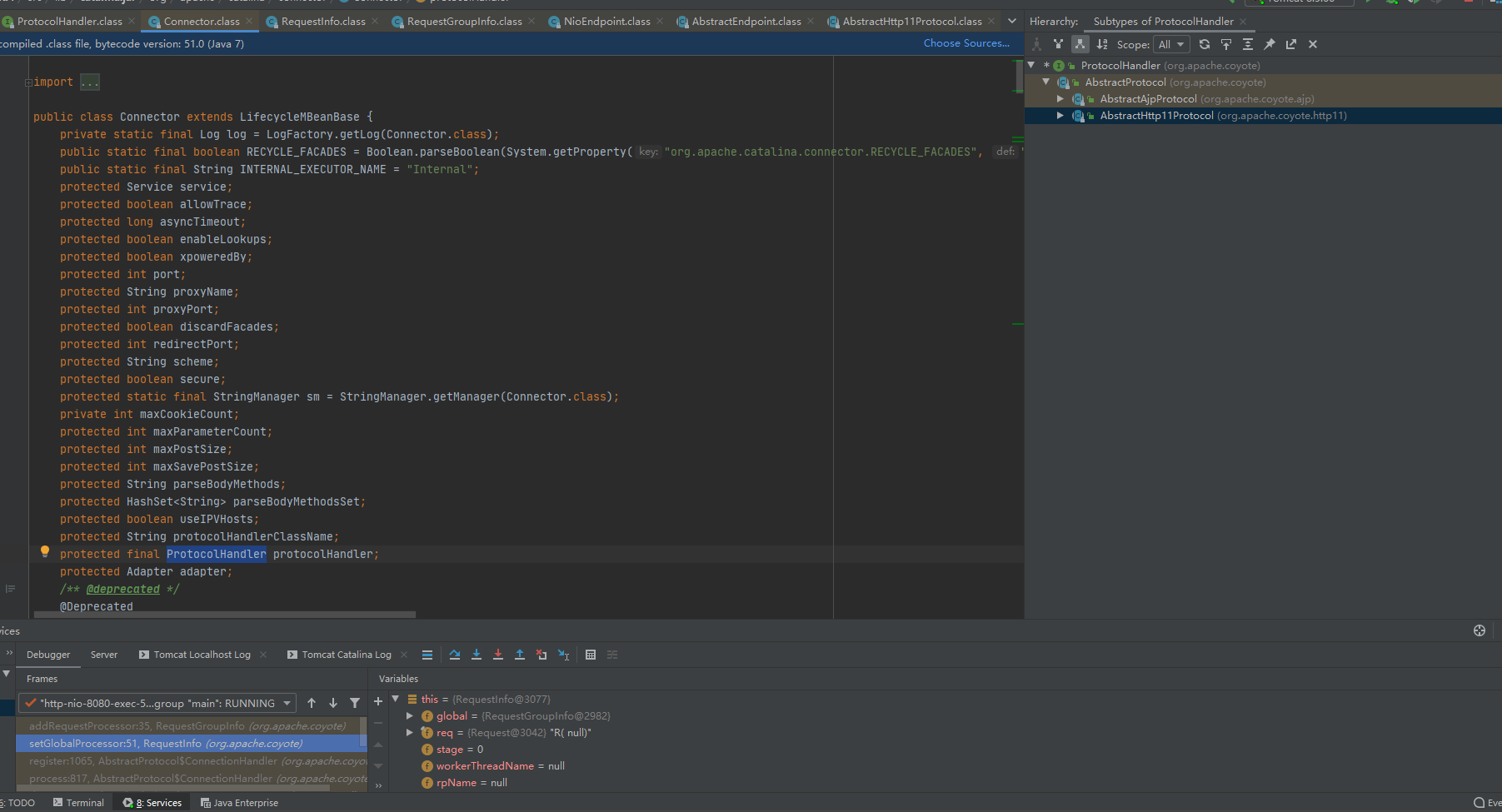
Task: Expand the 'req' variable node
Action: point(410,732)
